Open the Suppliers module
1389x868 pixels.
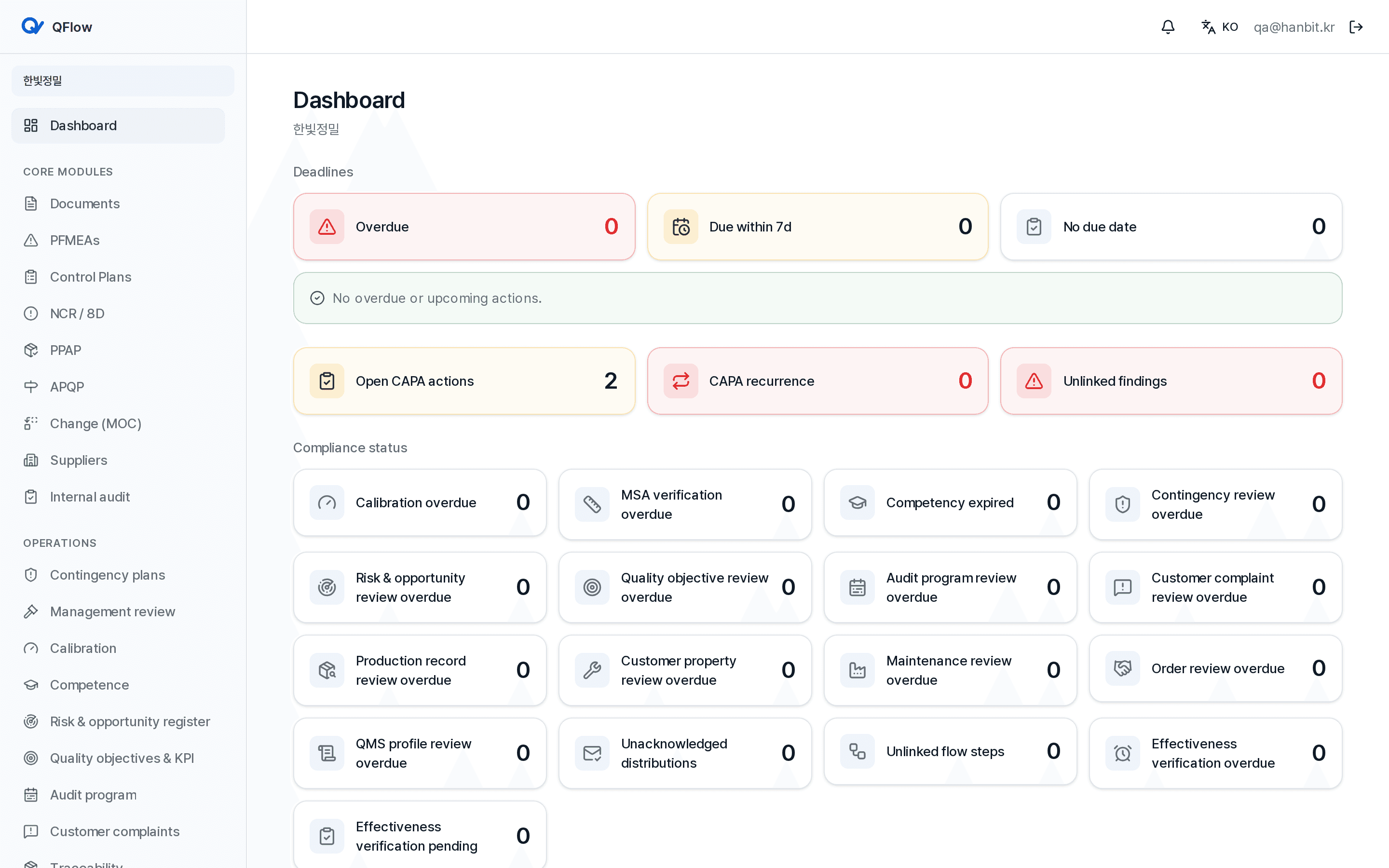click(118, 461)
